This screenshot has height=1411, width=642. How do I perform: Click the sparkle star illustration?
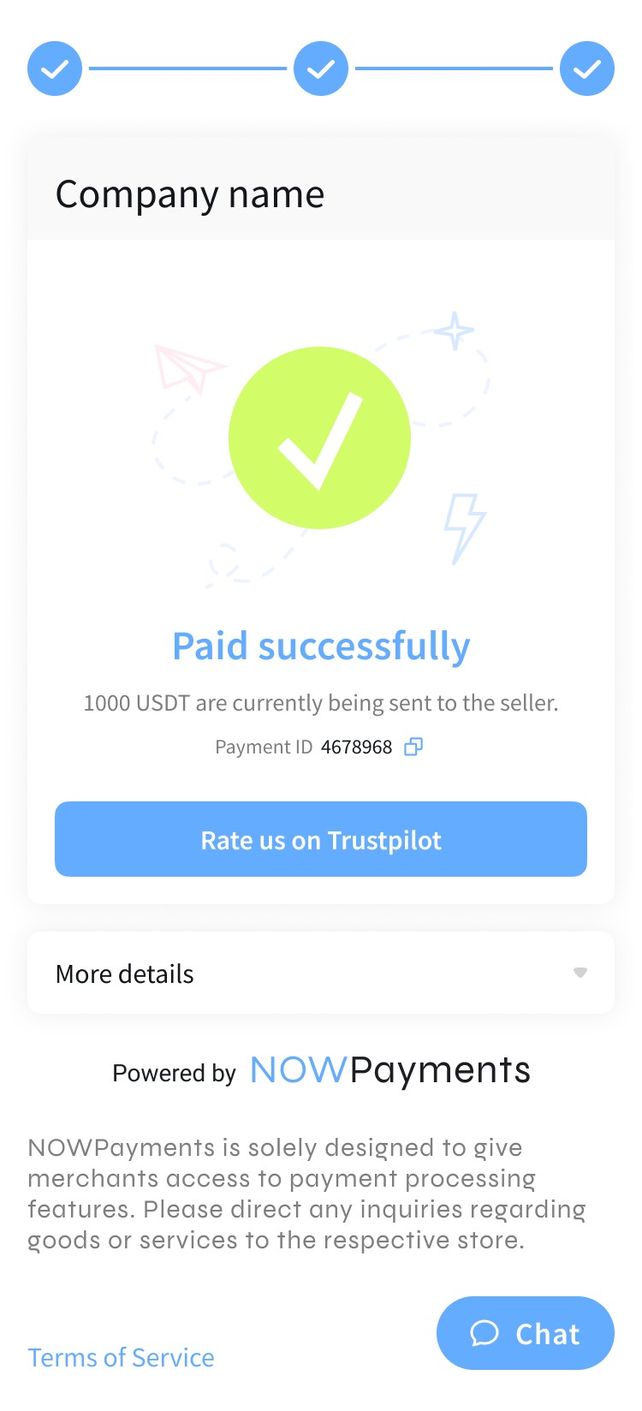pos(455,331)
